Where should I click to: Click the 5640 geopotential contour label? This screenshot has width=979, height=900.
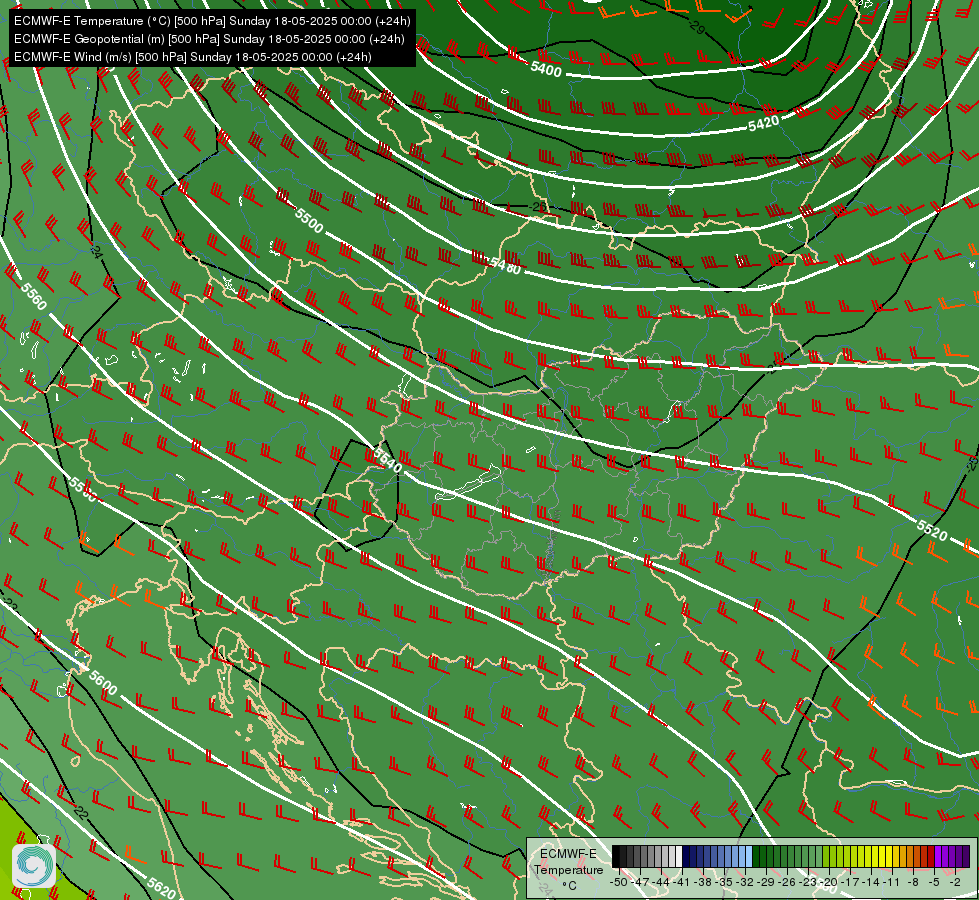pyautogui.click(x=387, y=460)
